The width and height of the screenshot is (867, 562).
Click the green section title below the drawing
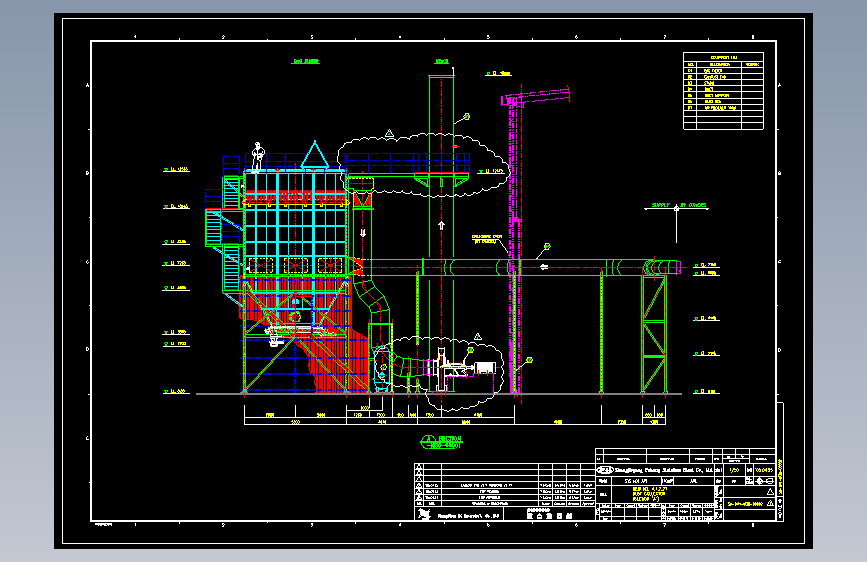click(442, 442)
